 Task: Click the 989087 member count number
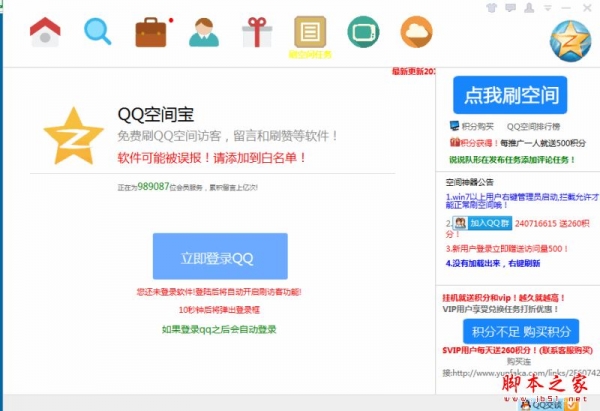click(x=153, y=186)
